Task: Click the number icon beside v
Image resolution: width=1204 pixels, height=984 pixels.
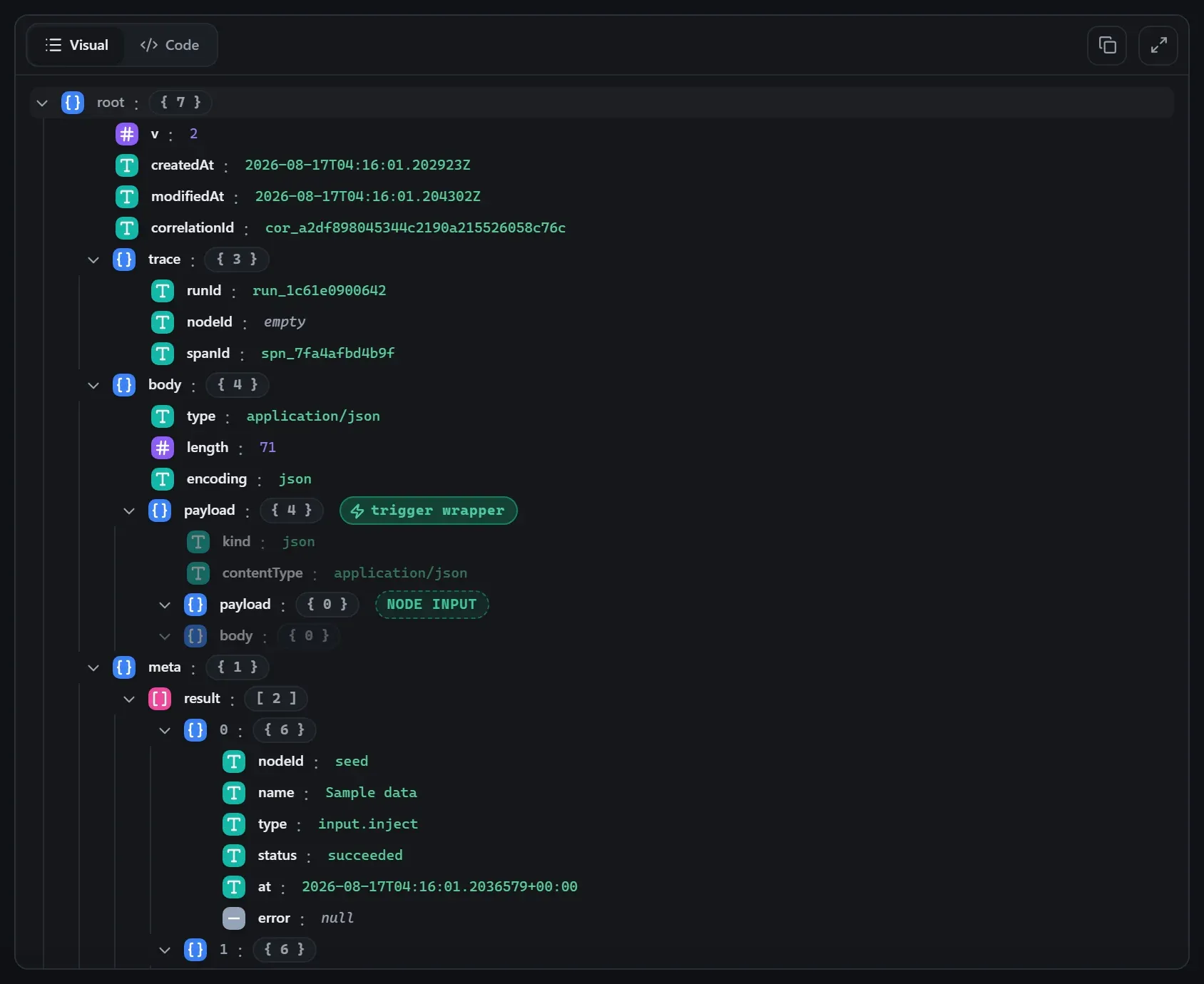Action: [x=127, y=134]
